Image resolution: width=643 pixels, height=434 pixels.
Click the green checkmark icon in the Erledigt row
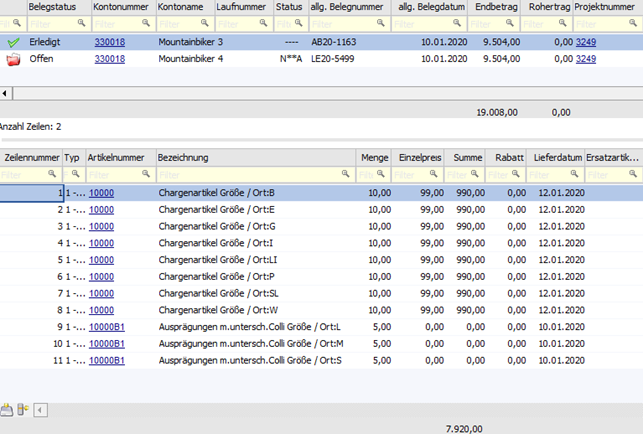pos(12,43)
